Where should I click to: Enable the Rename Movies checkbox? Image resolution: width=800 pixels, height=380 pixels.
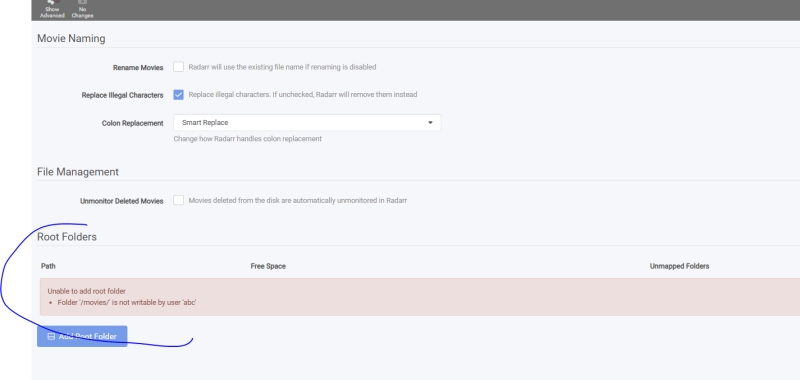(178, 67)
